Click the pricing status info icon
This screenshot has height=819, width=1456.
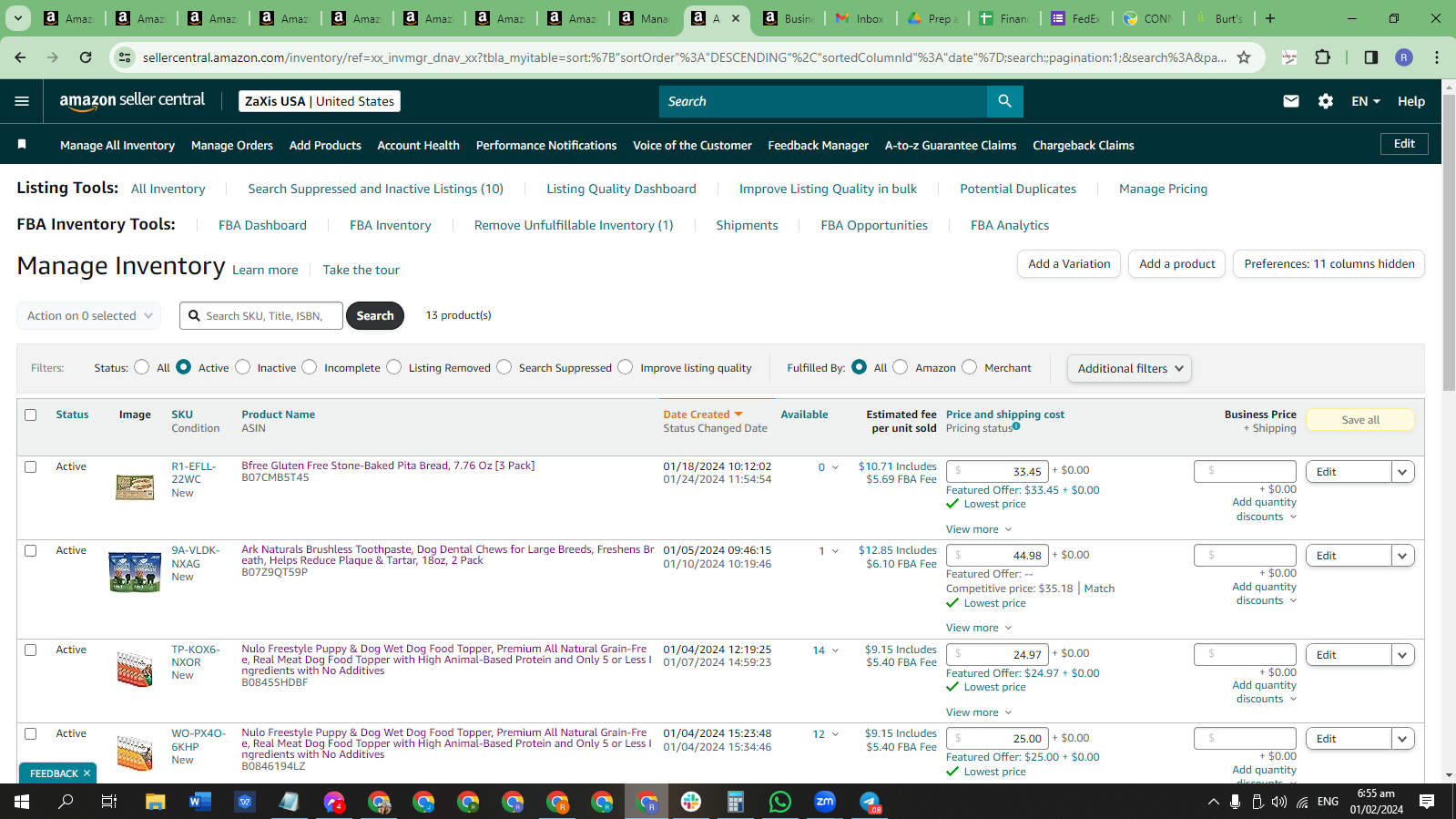[x=1016, y=426]
